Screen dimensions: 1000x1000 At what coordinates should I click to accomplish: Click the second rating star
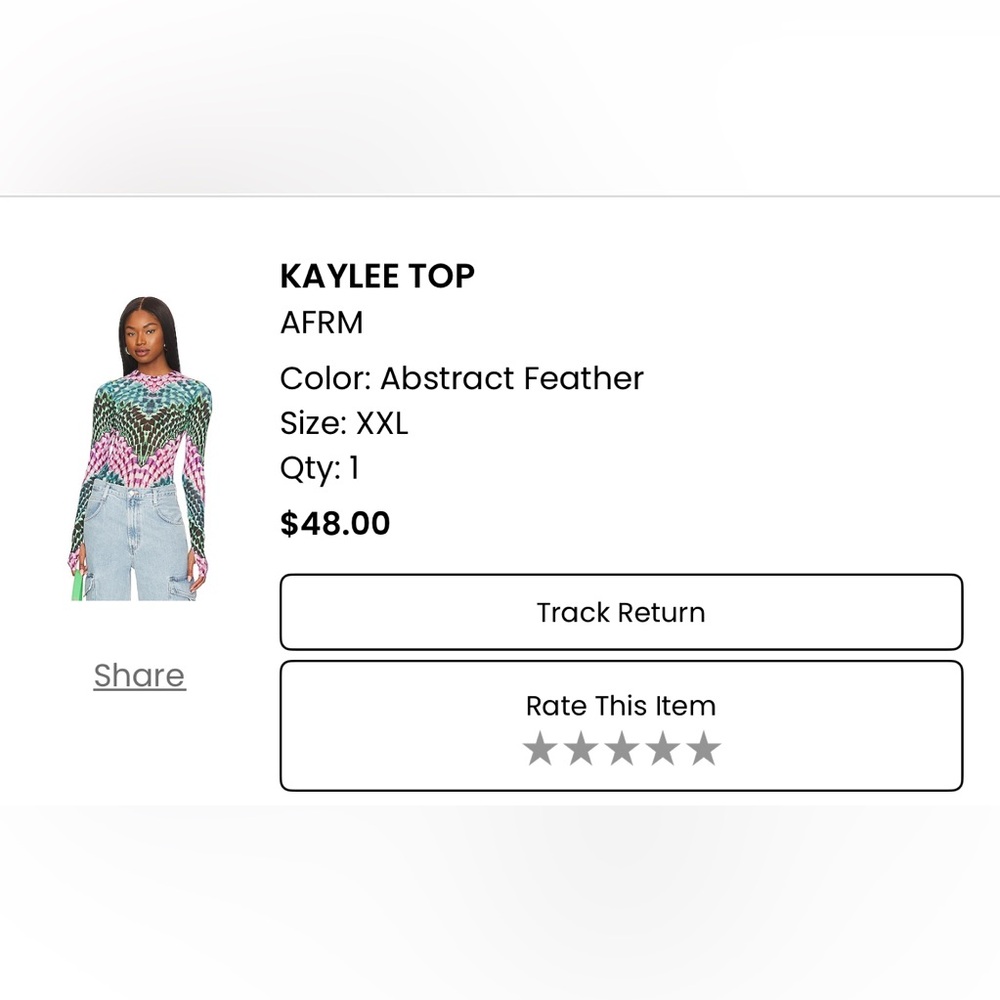click(x=580, y=747)
